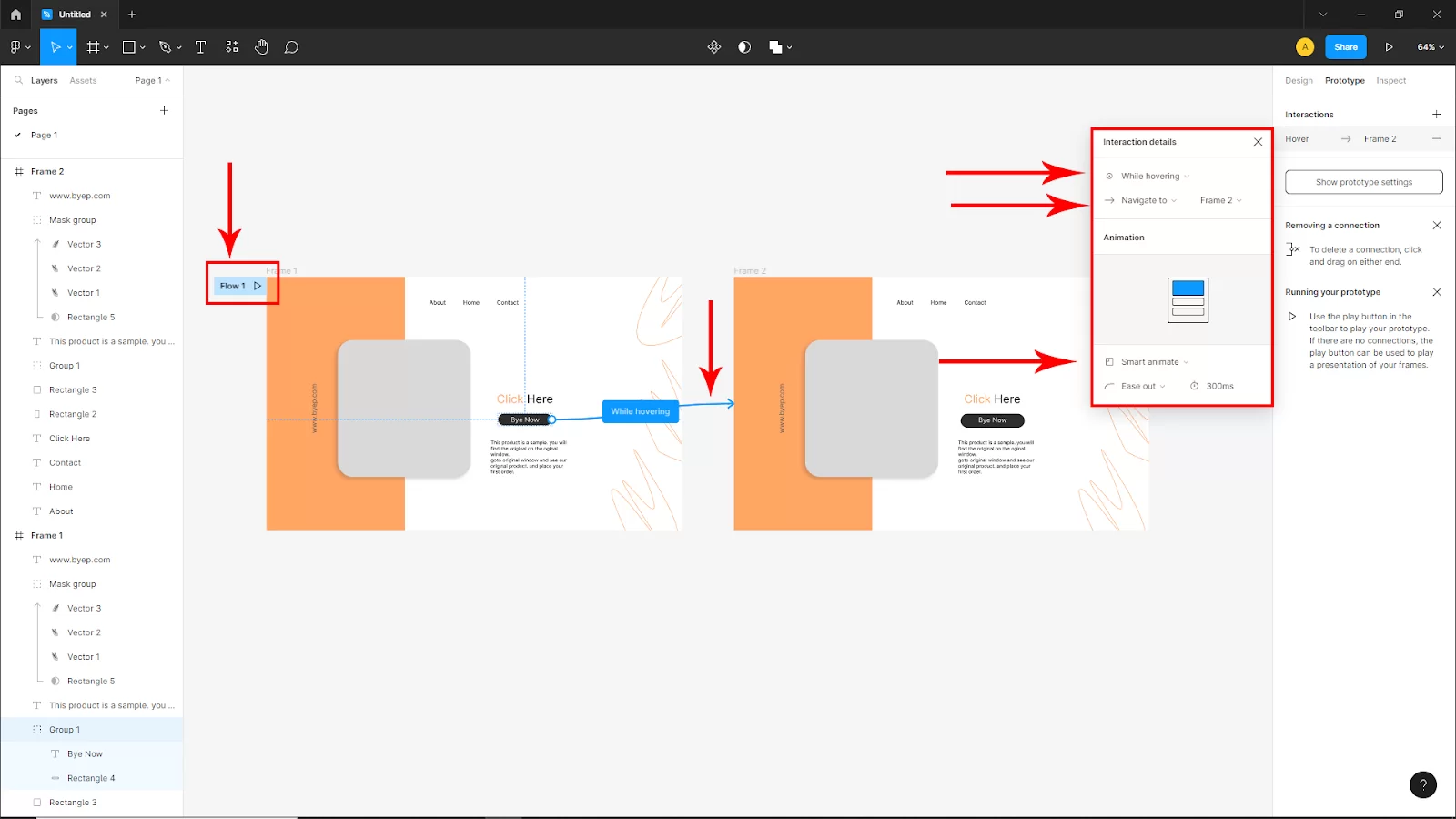1456x819 pixels.
Task: Click the search icon in Layers panel
Action: click(x=18, y=80)
